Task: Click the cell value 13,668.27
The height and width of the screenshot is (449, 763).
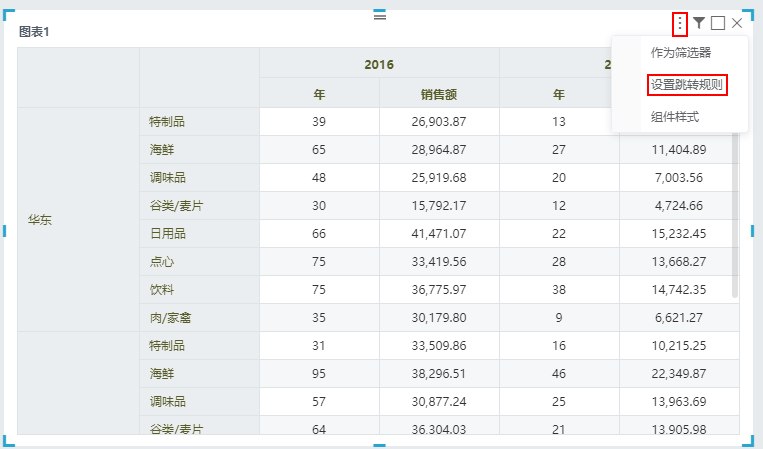Action: click(x=679, y=262)
